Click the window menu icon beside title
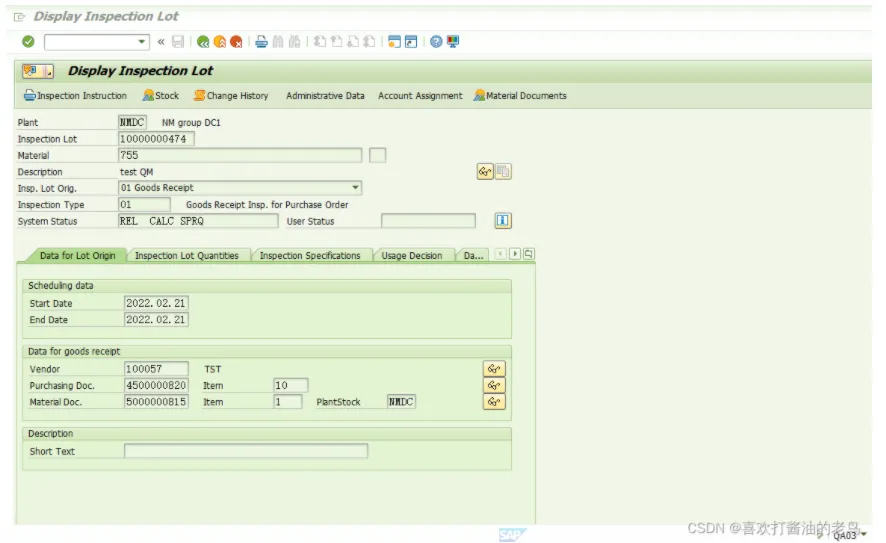 [x=19, y=17]
